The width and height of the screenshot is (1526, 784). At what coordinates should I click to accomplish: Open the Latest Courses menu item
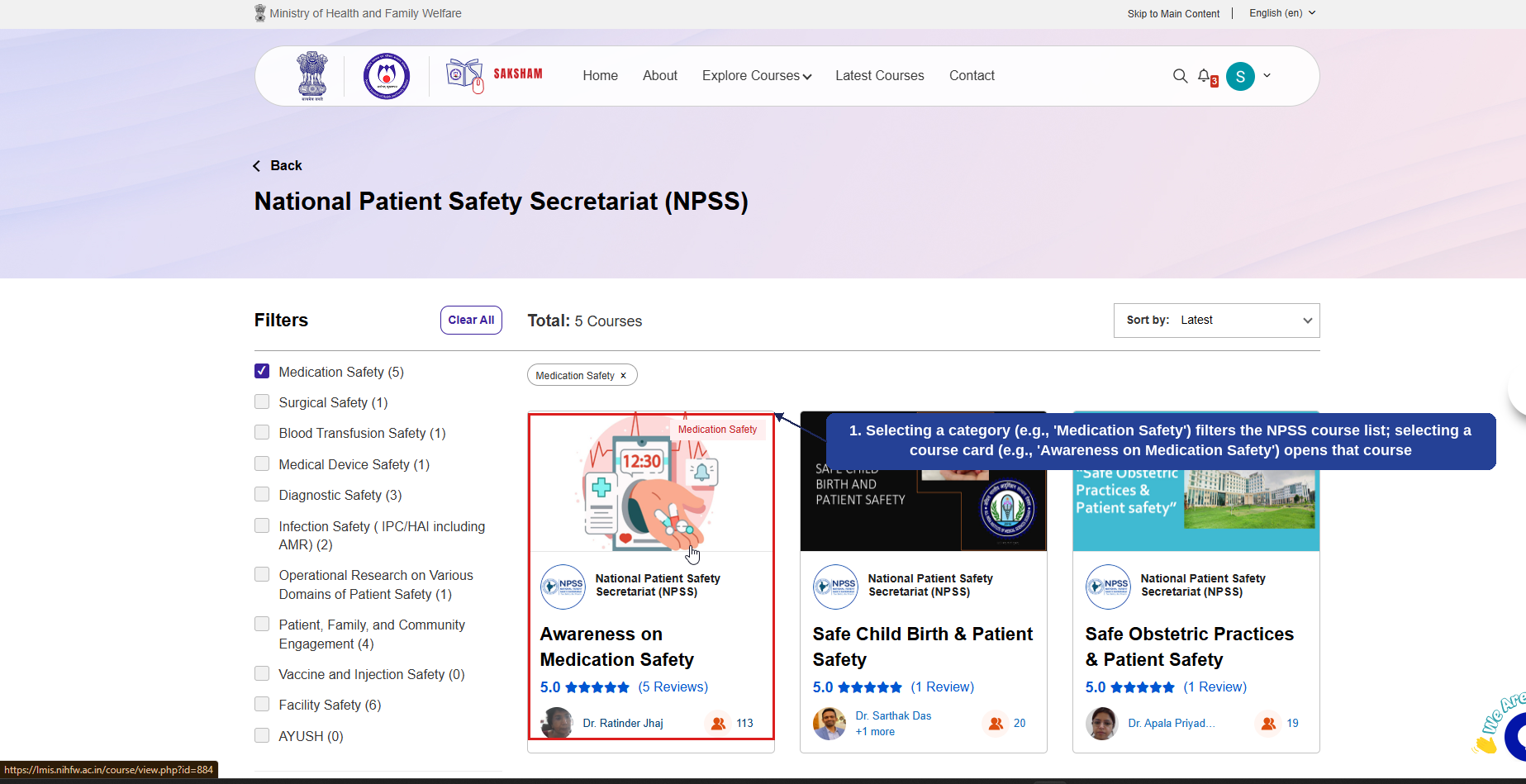879,76
